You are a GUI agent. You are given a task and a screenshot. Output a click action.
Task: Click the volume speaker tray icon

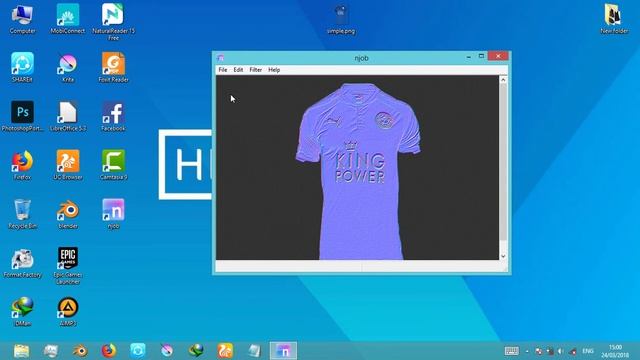561,351
